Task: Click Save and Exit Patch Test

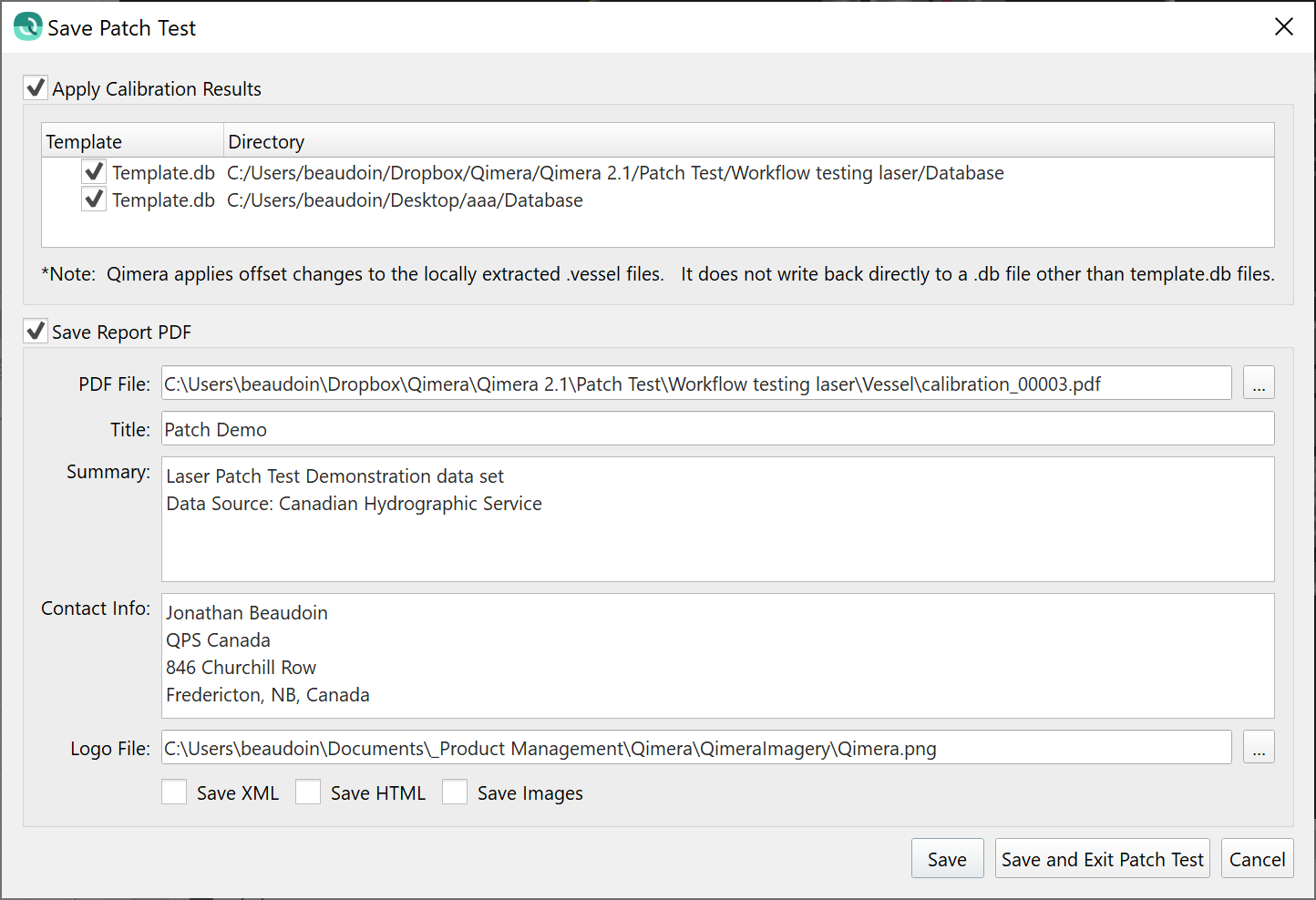Action: tap(1102, 859)
